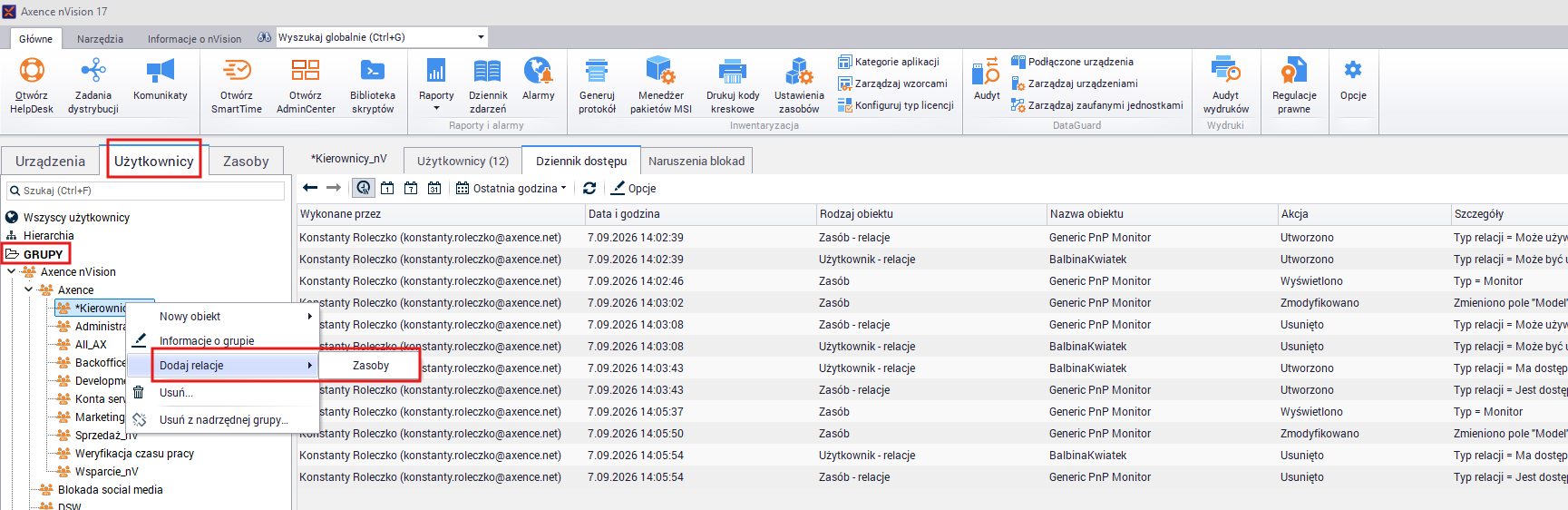
Task: Switch to Dziennik dostępu tab
Action: [581, 162]
